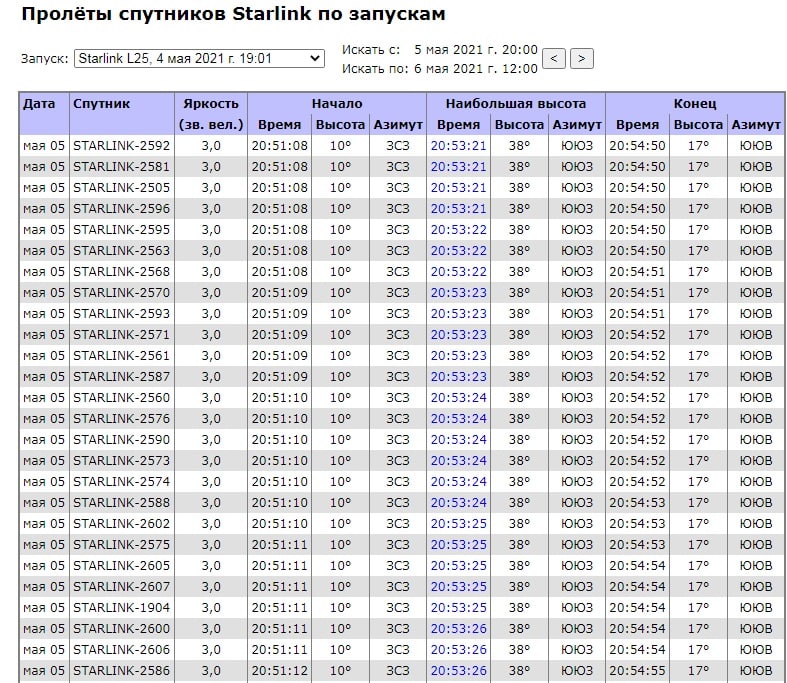Click peak azimuth ЮЮЗ for STARLINK-2560
The height and width of the screenshot is (683, 787).
[x=577, y=398]
